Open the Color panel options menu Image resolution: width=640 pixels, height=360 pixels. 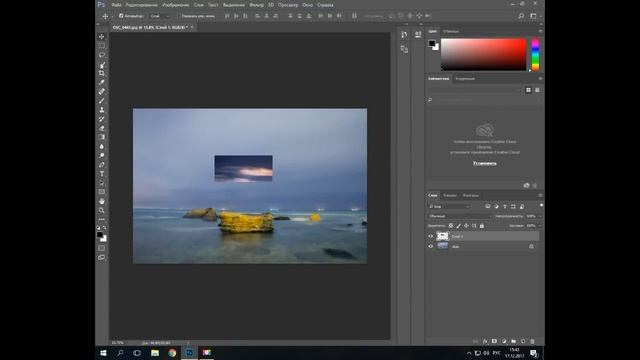(540, 31)
